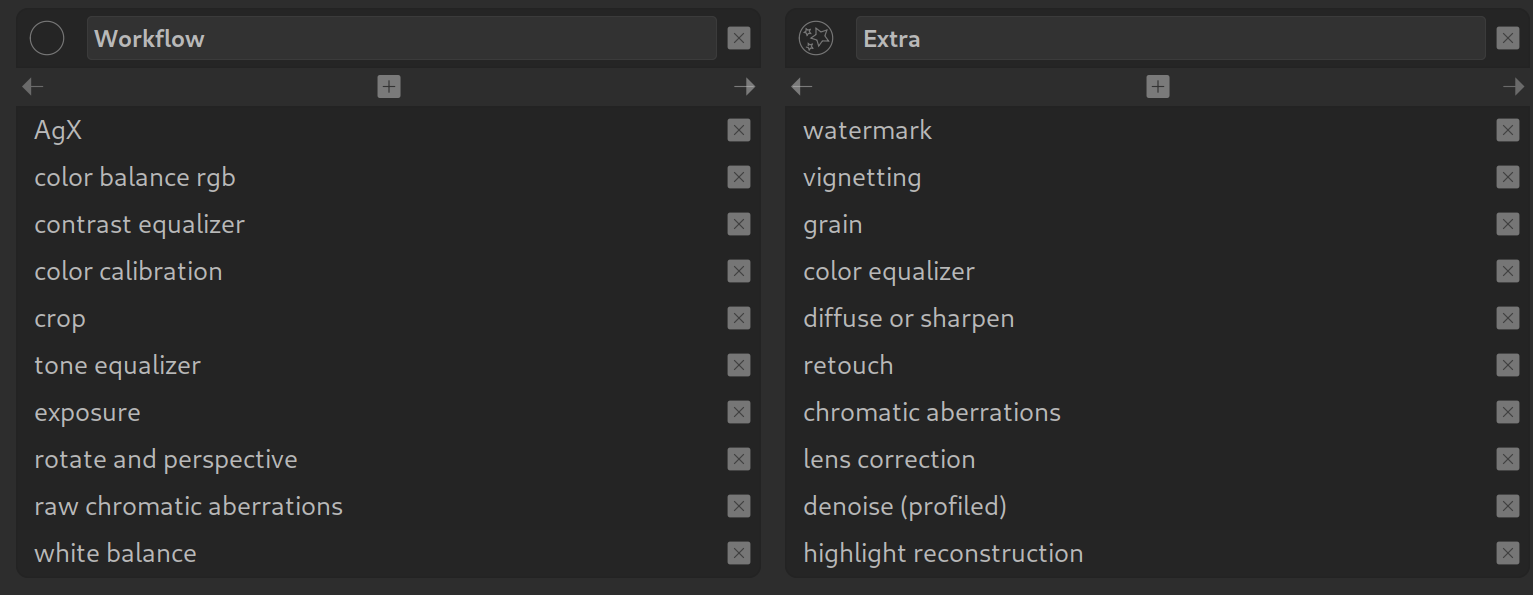1533x595 pixels.
Task: Select the color balance rgb entry
Action: 135,178
